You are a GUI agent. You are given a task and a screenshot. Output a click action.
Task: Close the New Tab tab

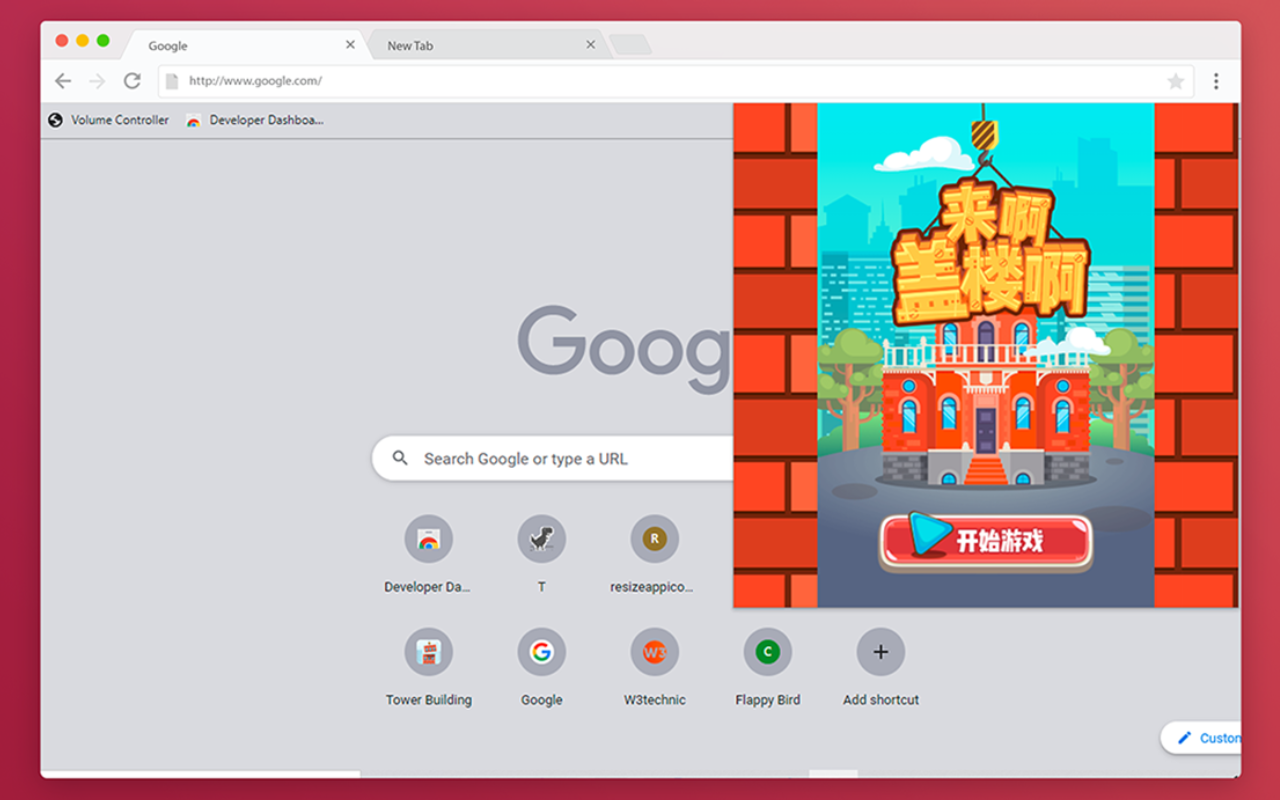tap(591, 45)
